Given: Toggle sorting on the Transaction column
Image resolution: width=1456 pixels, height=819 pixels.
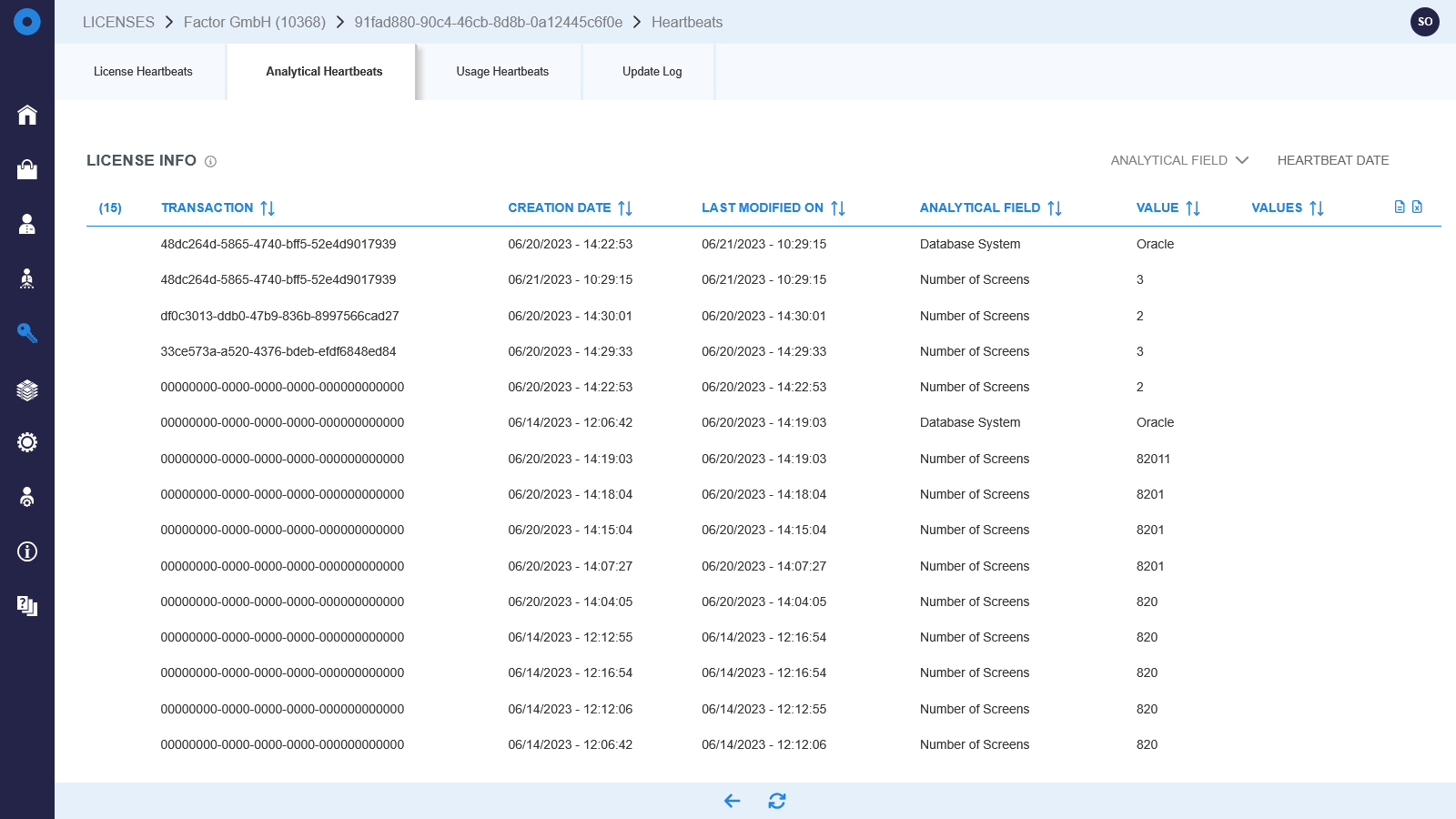Looking at the screenshot, I should pyautogui.click(x=267, y=207).
